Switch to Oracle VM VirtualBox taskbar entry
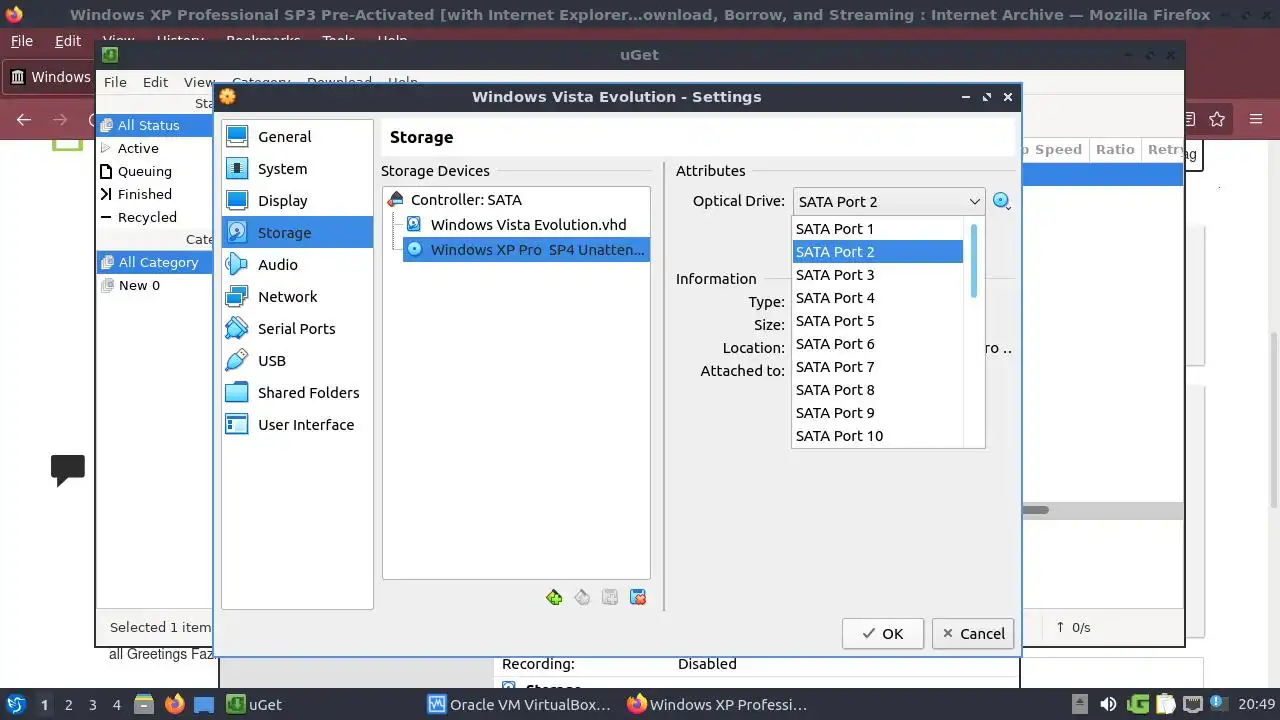Image resolution: width=1280 pixels, height=720 pixels. tap(519, 705)
